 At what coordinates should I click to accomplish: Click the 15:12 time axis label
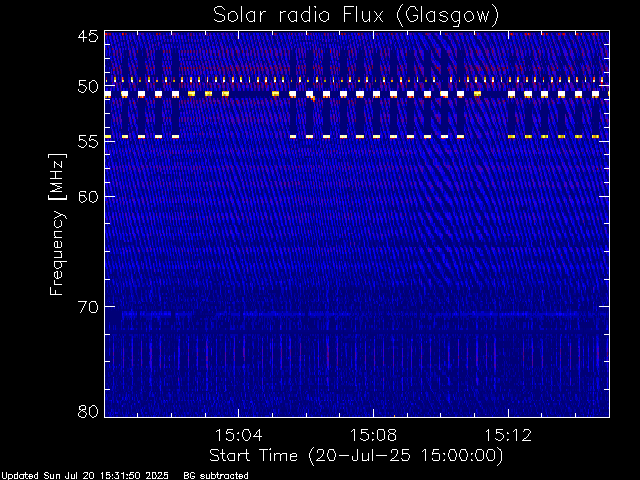pos(508,435)
